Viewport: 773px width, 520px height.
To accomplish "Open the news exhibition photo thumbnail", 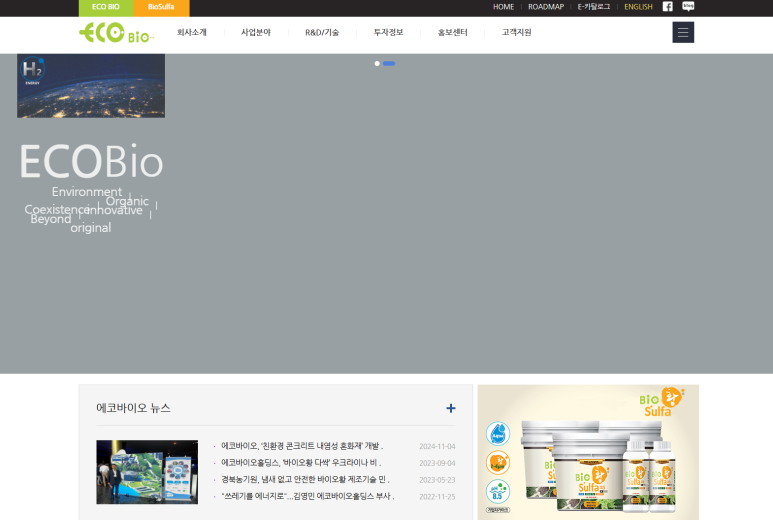I will [147, 472].
